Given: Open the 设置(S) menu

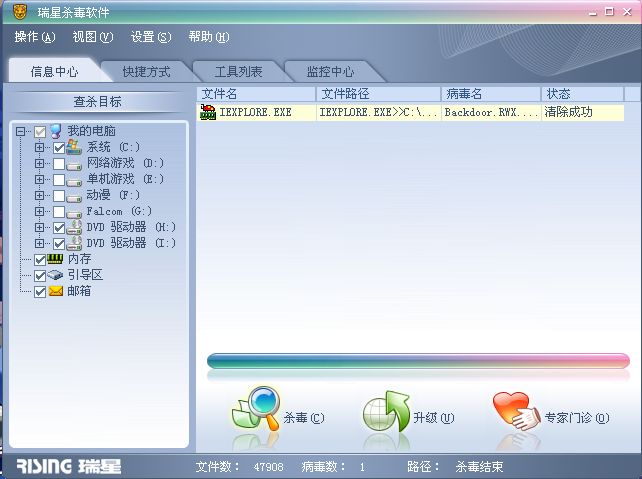Looking at the screenshot, I should pyautogui.click(x=151, y=37).
